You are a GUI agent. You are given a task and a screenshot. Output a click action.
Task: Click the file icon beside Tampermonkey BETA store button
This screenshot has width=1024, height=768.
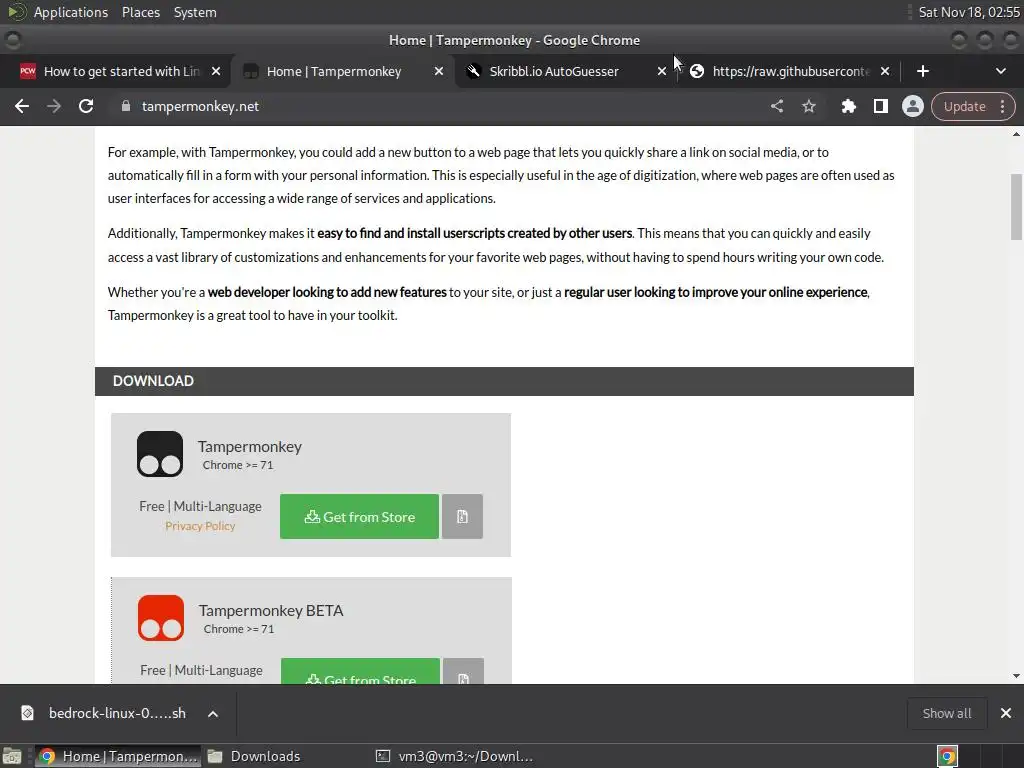(463, 671)
